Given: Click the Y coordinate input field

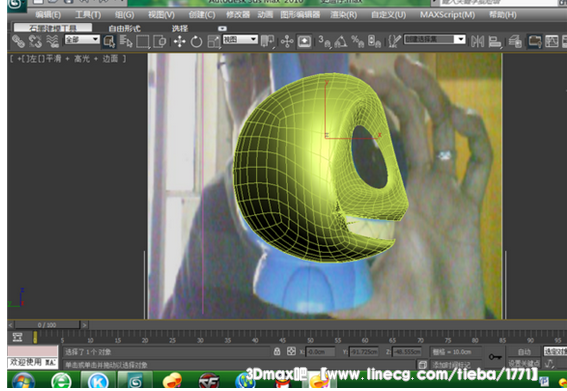Looking at the screenshot, I should [363, 352].
